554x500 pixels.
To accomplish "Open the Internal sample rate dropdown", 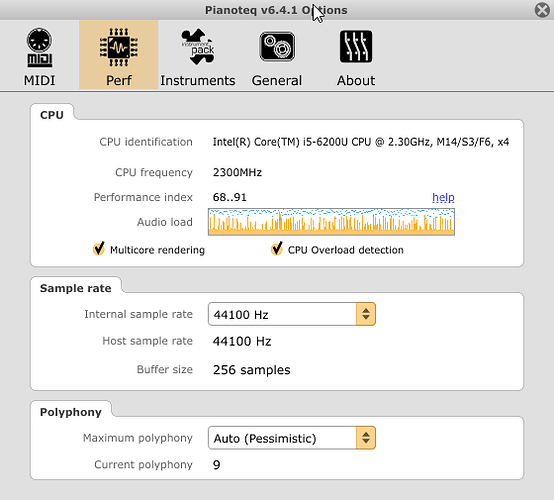I will [x=292, y=314].
